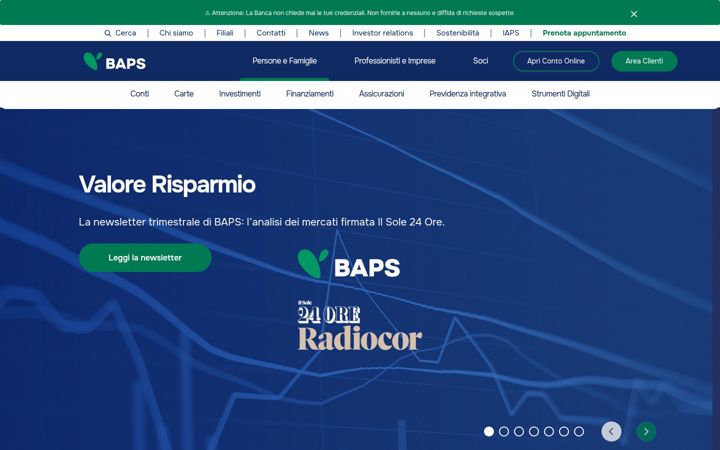
Task: Click the Prenota appuntamento link
Action: pos(584,33)
